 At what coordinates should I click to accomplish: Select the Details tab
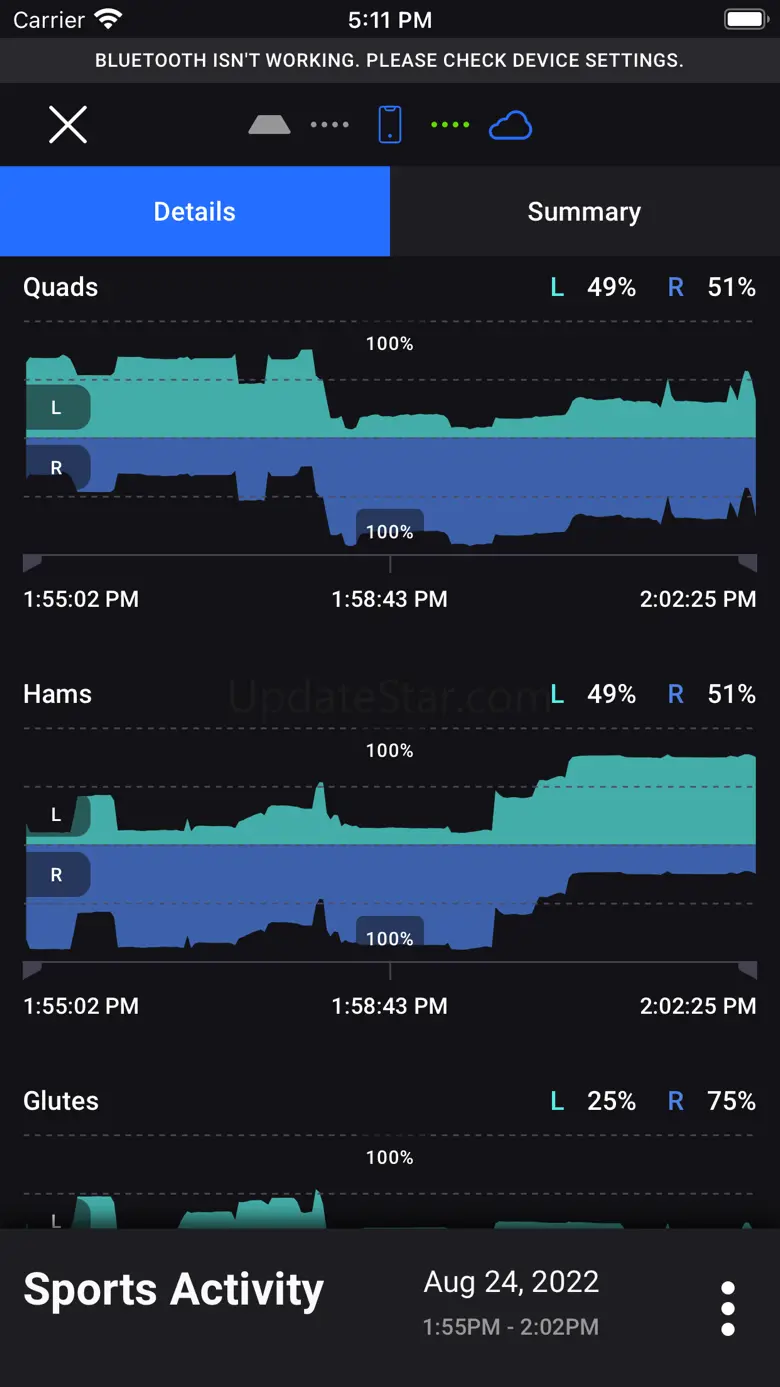pyautogui.click(x=195, y=212)
